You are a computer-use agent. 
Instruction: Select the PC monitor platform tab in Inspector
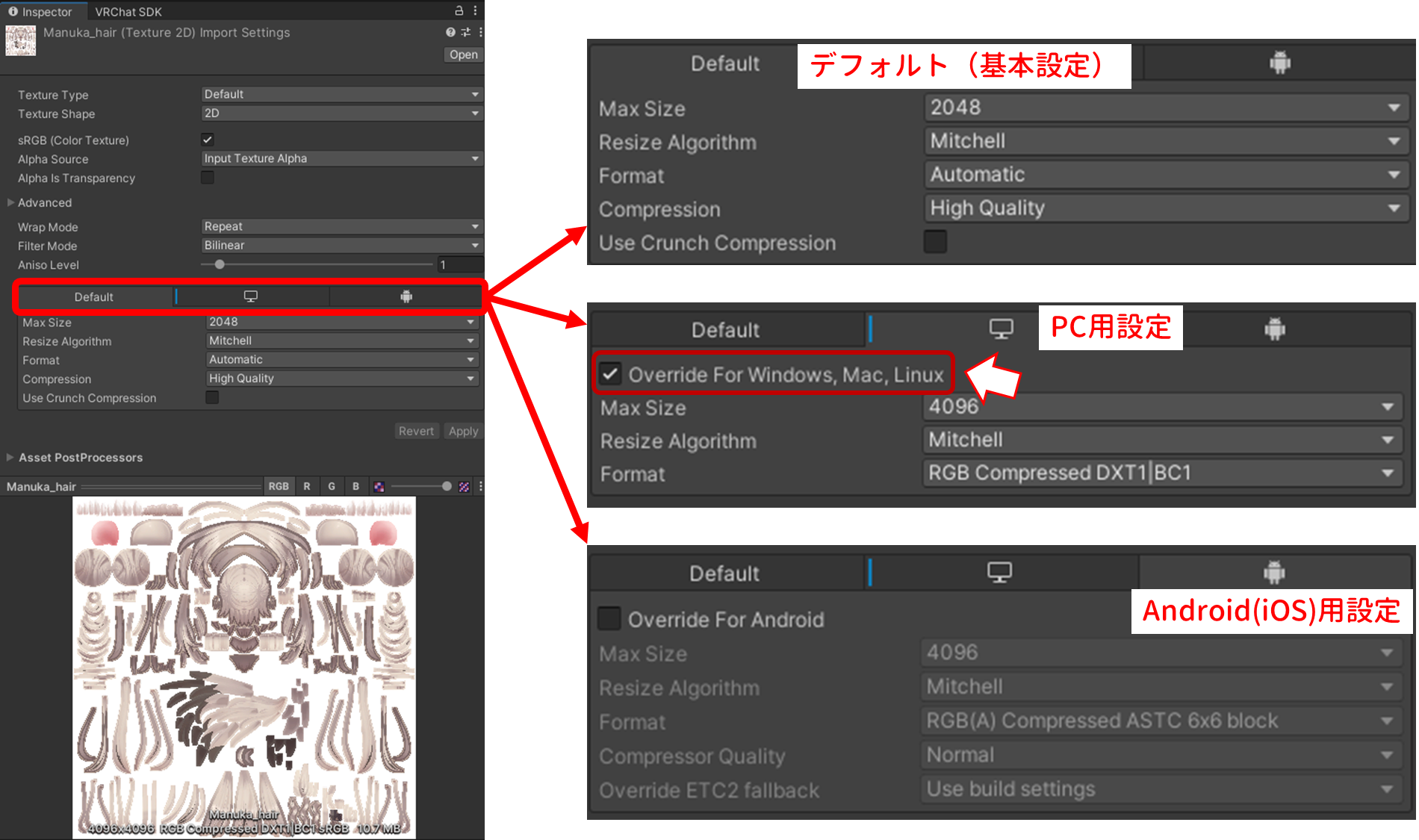pos(251,296)
